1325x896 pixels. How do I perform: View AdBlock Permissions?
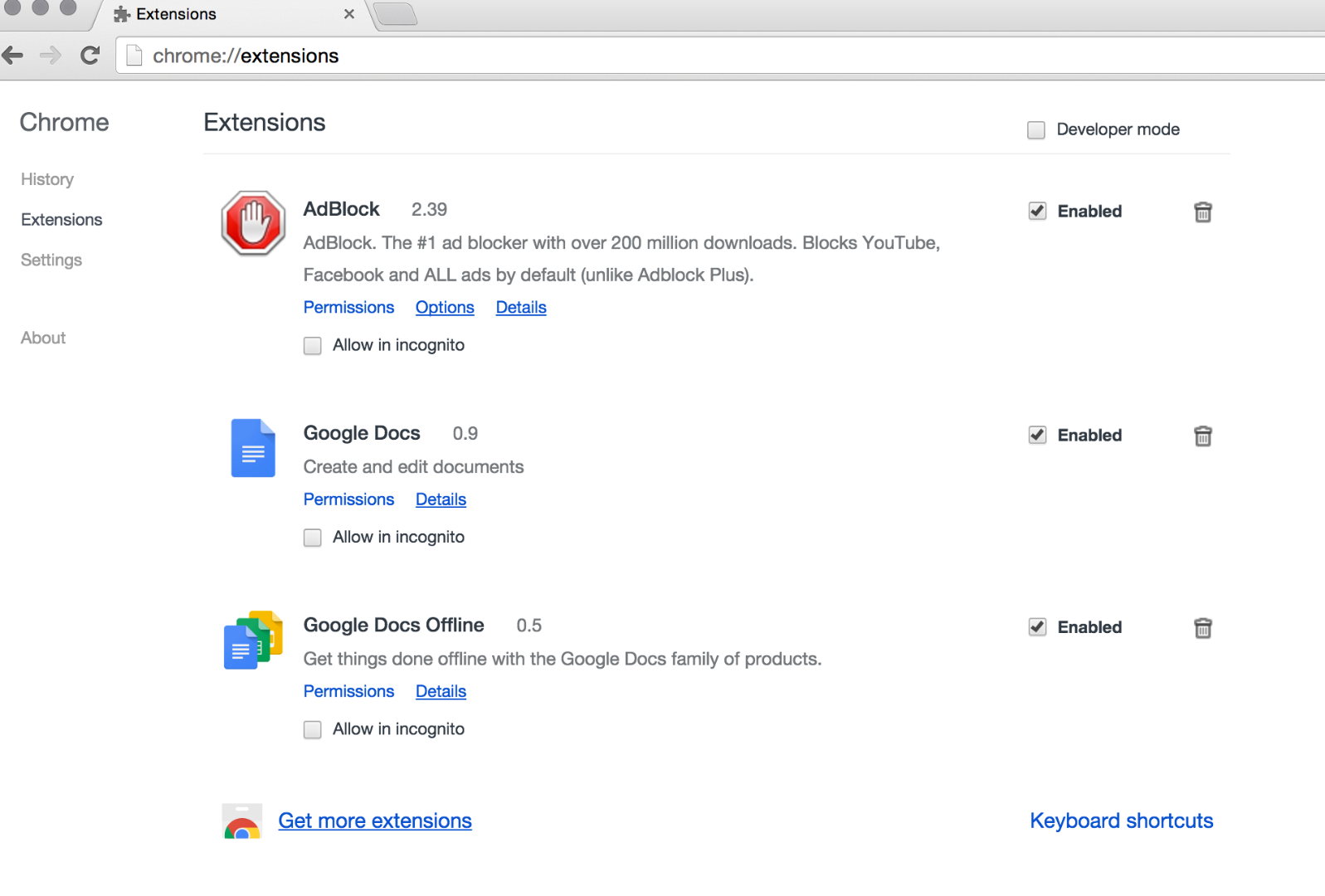tap(349, 307)
